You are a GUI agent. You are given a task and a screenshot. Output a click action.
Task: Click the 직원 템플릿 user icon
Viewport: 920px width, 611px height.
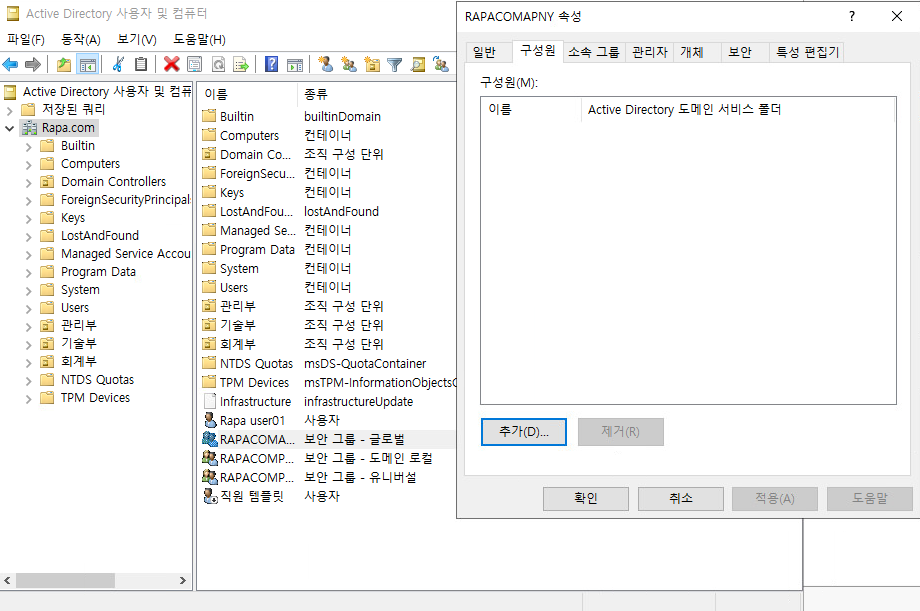pyautogui.click(x=210, y=496)
